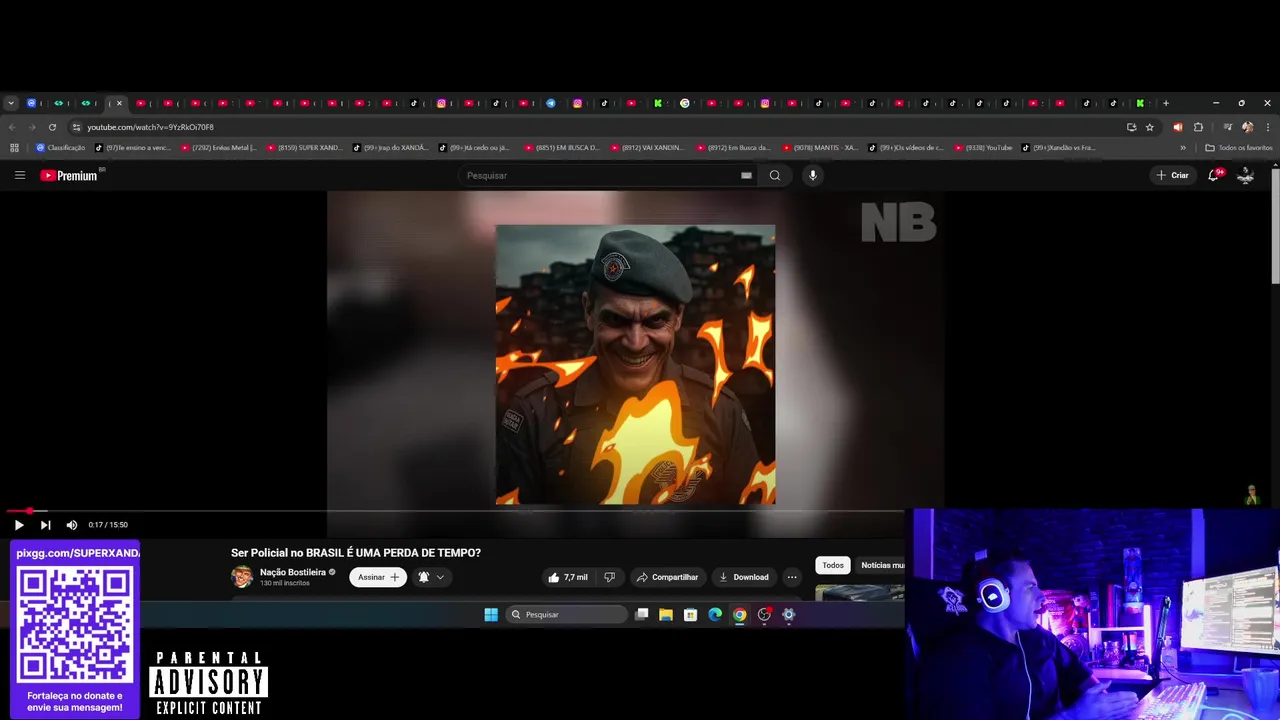
Task: Open Todos os favoritos folder
Action: coord(1239,148)
